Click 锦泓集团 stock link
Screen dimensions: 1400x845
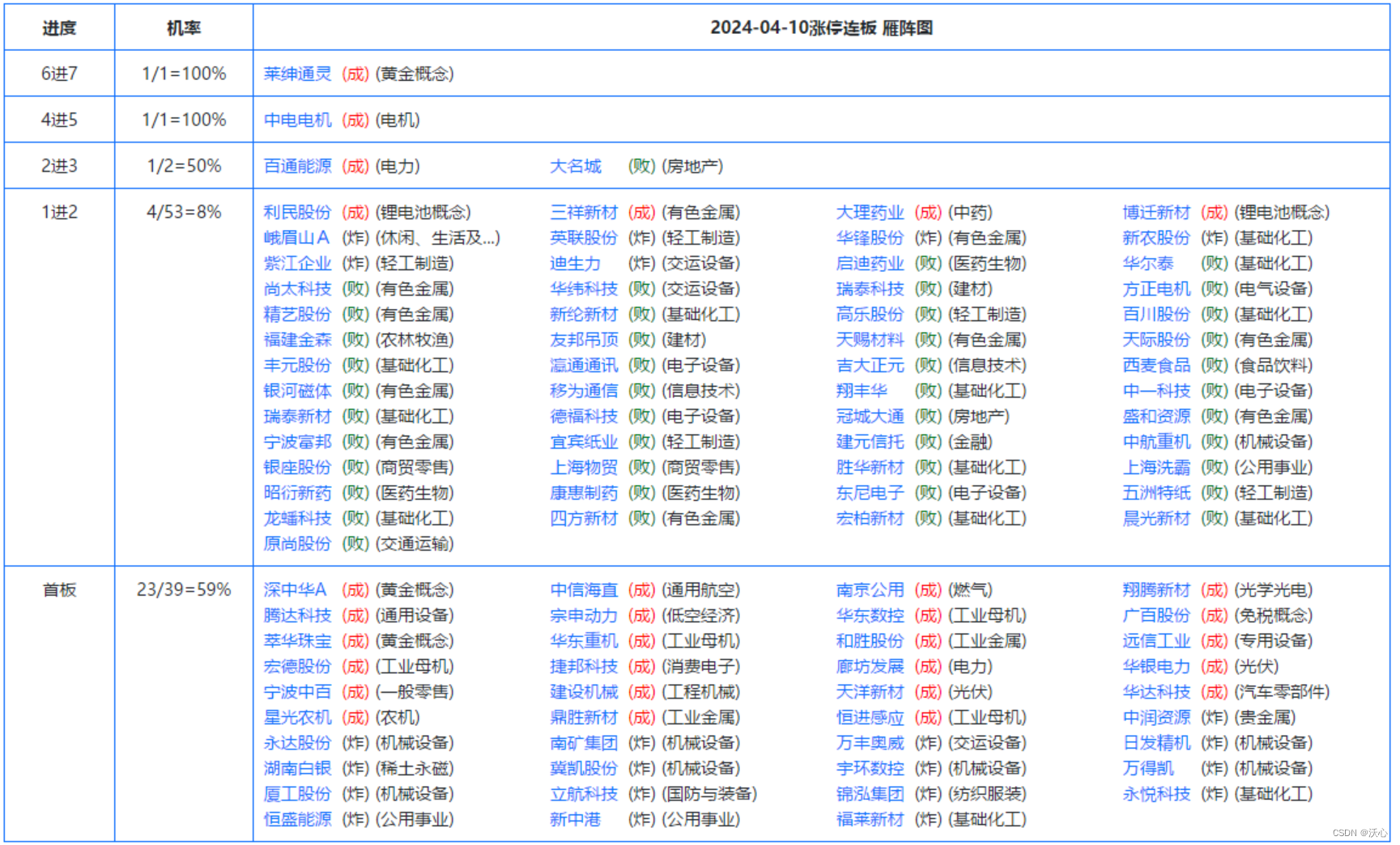tap(870, 794)
